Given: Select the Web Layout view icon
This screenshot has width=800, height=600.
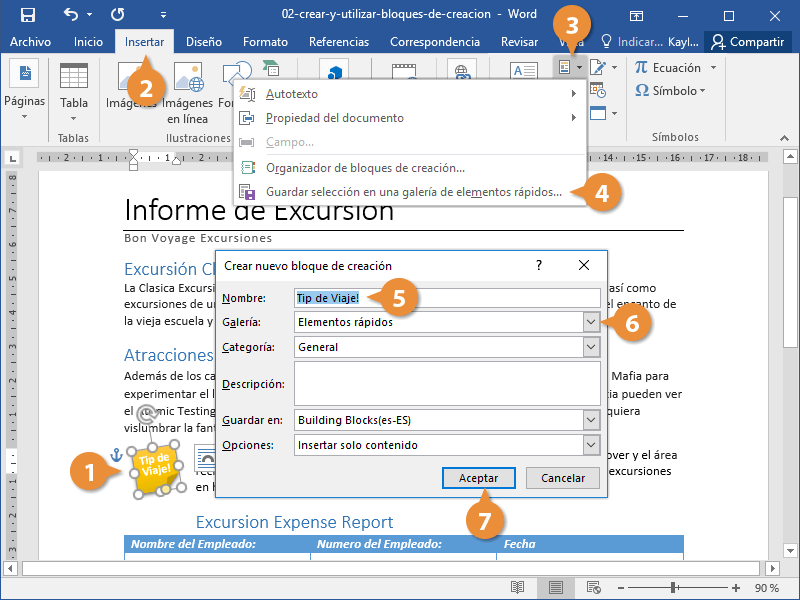Looking at the screenshot, I should tap(594, 586).
